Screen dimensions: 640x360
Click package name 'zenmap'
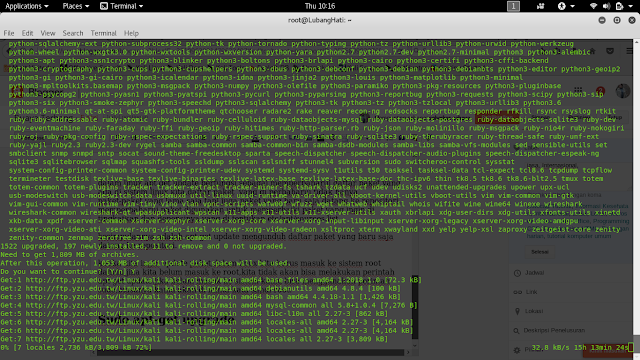[80, 238]
